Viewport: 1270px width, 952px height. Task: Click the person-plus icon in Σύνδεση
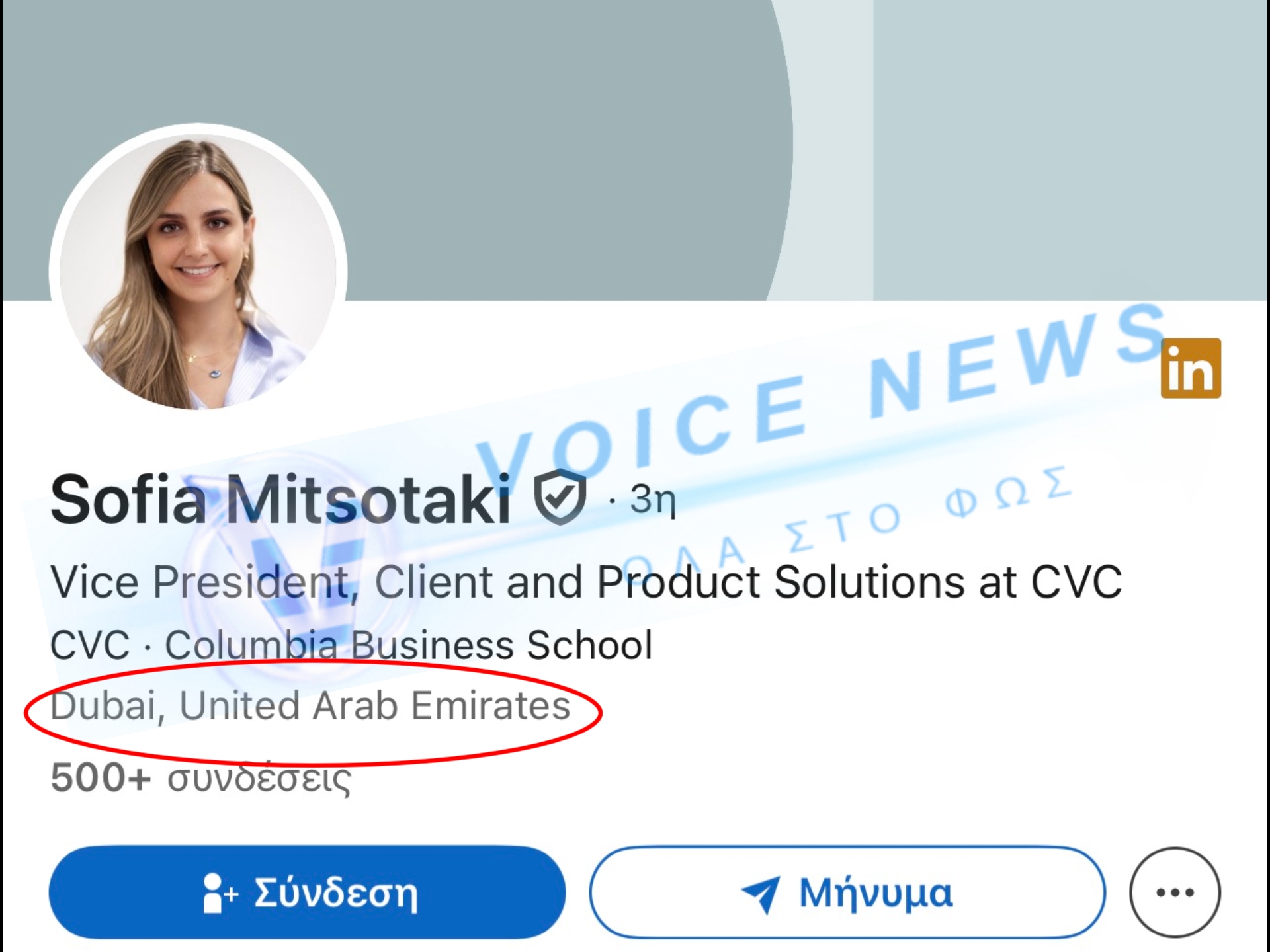pyautogui.click(x=219, y=892)
